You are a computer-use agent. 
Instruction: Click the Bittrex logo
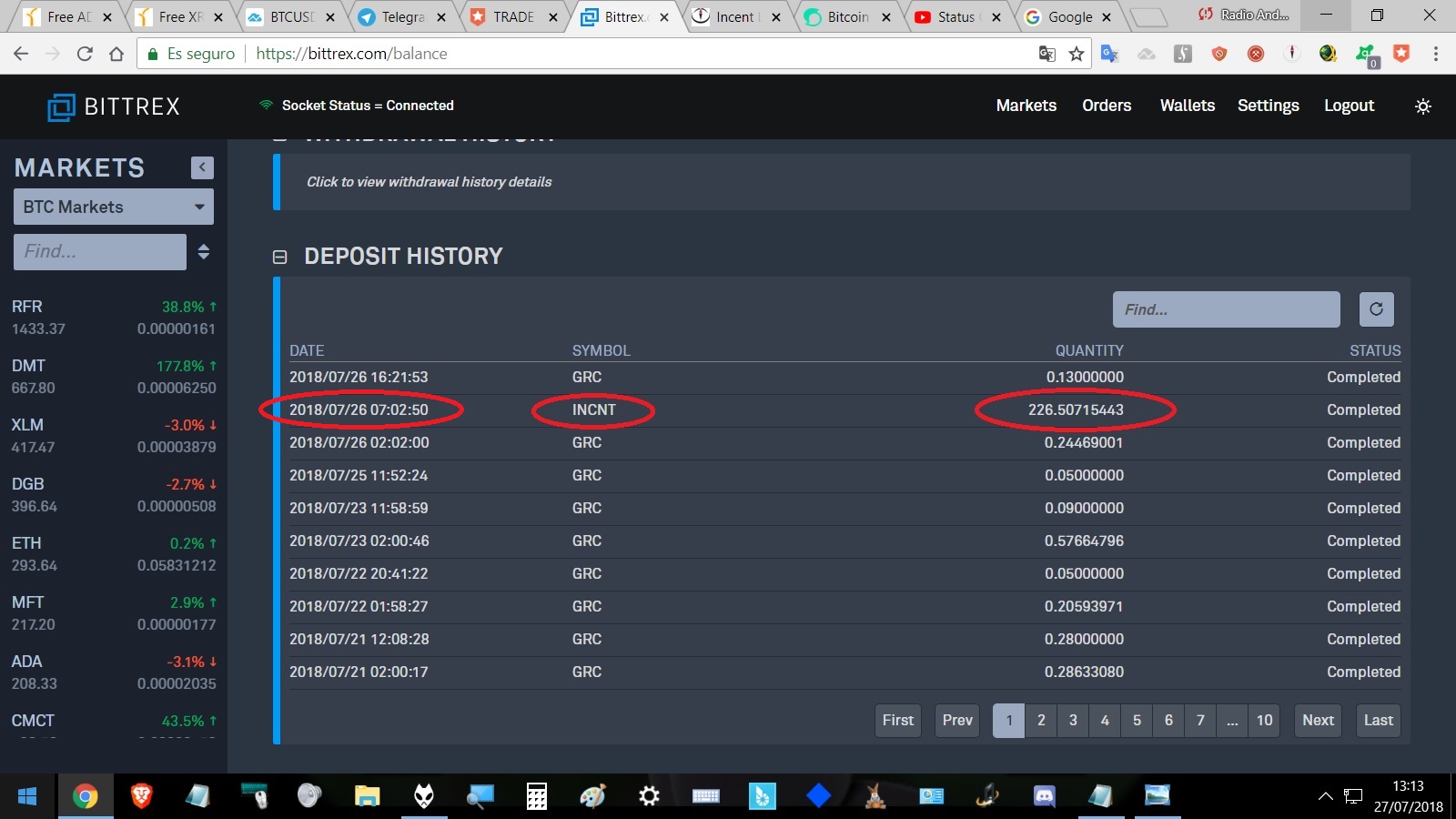click(x=114, y=106)
